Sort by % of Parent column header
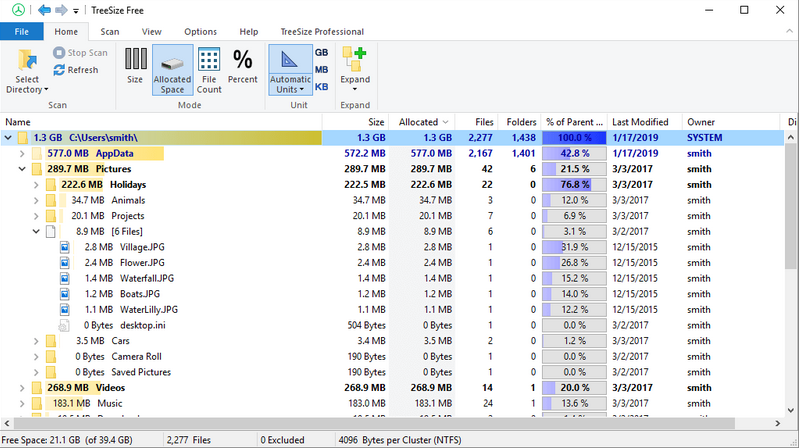This screenshot has width=799, height=448. click(574, 122)
